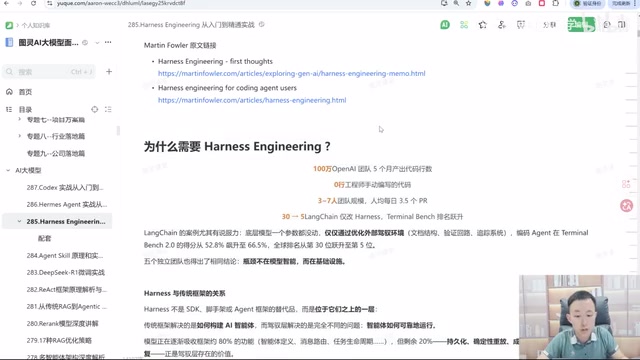Screen dimensions: 640x360
Task: Open the comments bubble icon
Action: tap(607, 25)
